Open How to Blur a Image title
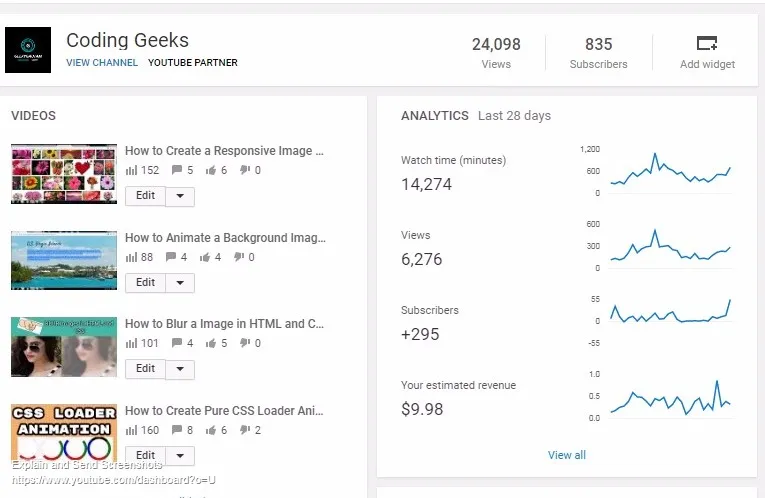Screen dimensions: 765x498 (224, 324)
